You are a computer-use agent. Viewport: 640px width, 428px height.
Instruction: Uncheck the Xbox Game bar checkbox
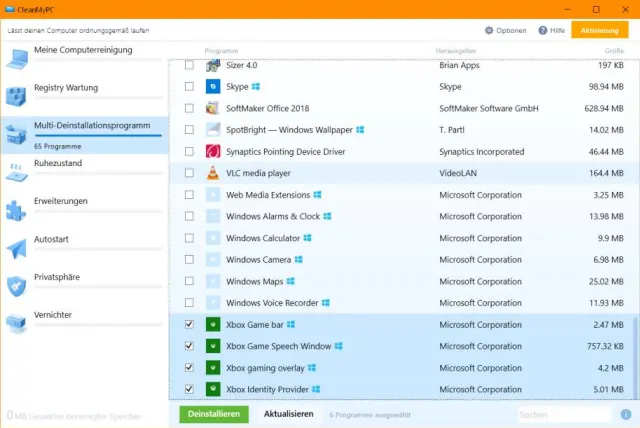pos(190,325)
